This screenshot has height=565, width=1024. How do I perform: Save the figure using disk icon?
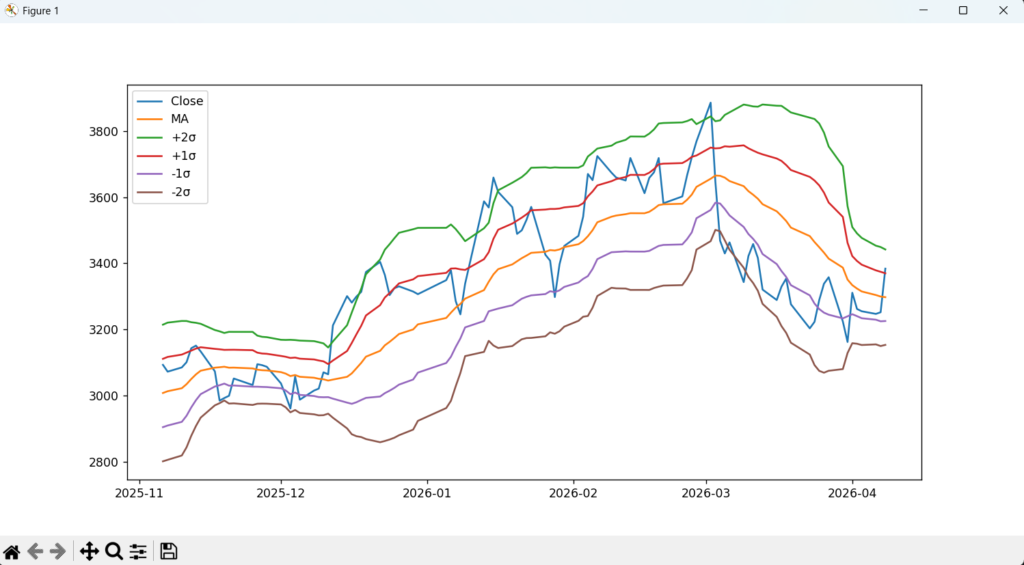coord(169,551)
